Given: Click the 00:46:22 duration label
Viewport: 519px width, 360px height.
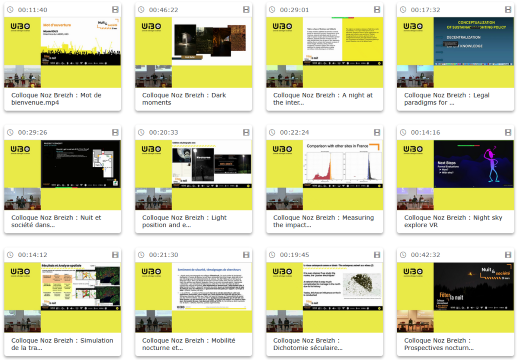Looking at the screenshot, I should 163,10.
